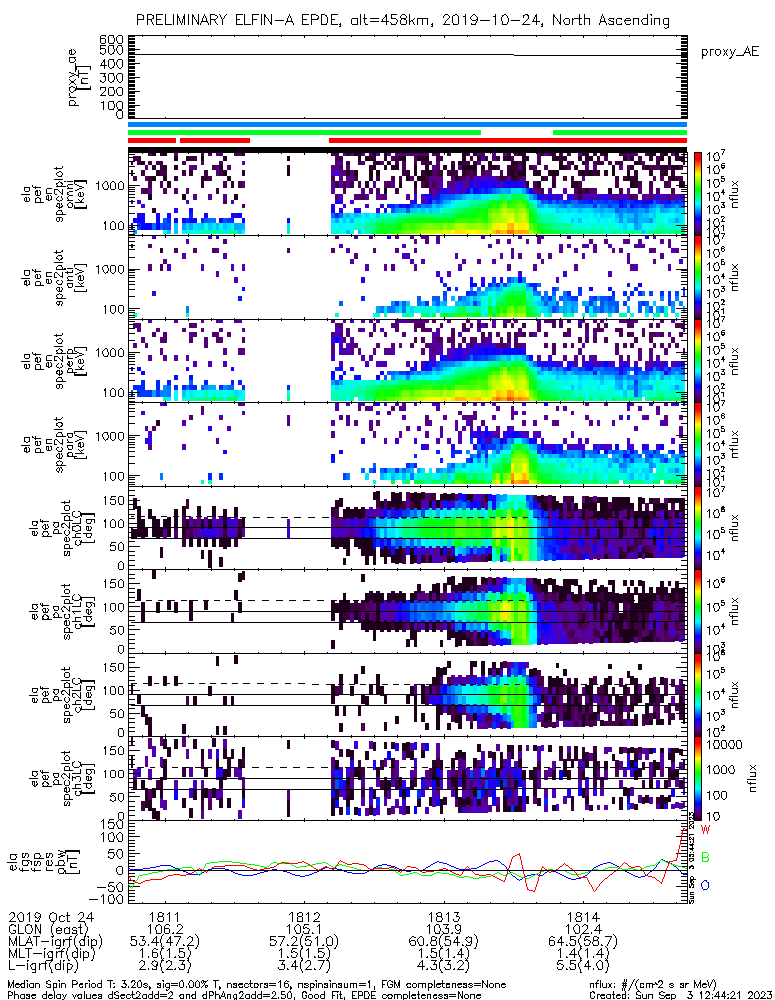Click the red W legend letter
The height and width of the screenshot is (1000, 775).
tap(705, 830)
